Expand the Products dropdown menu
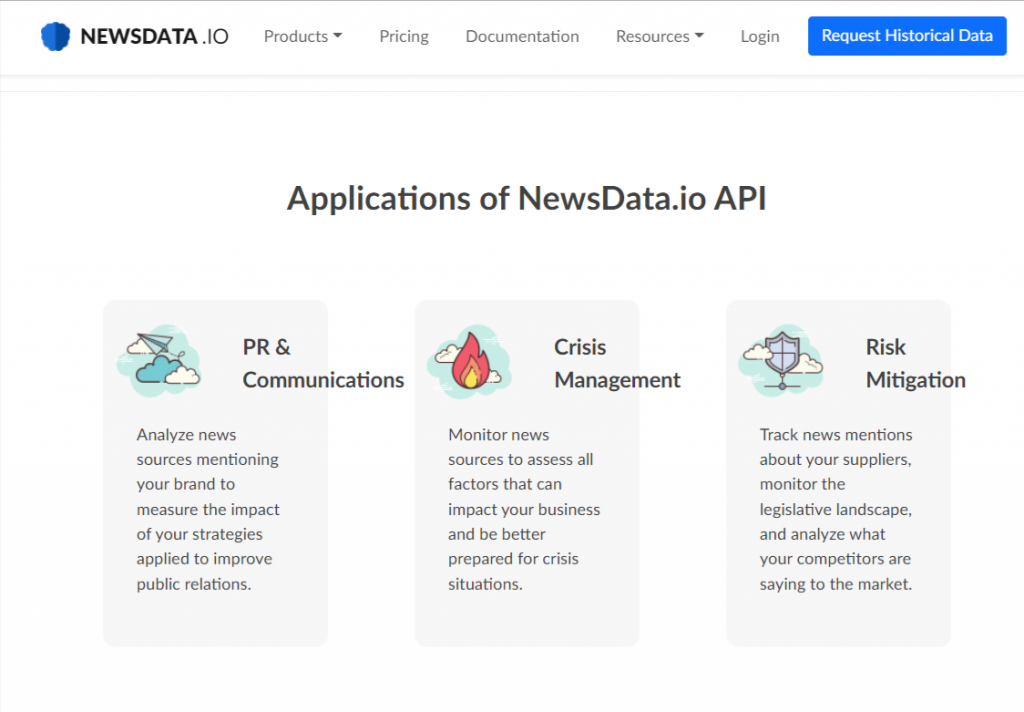Screen dimensions: 1024x712 303,37
